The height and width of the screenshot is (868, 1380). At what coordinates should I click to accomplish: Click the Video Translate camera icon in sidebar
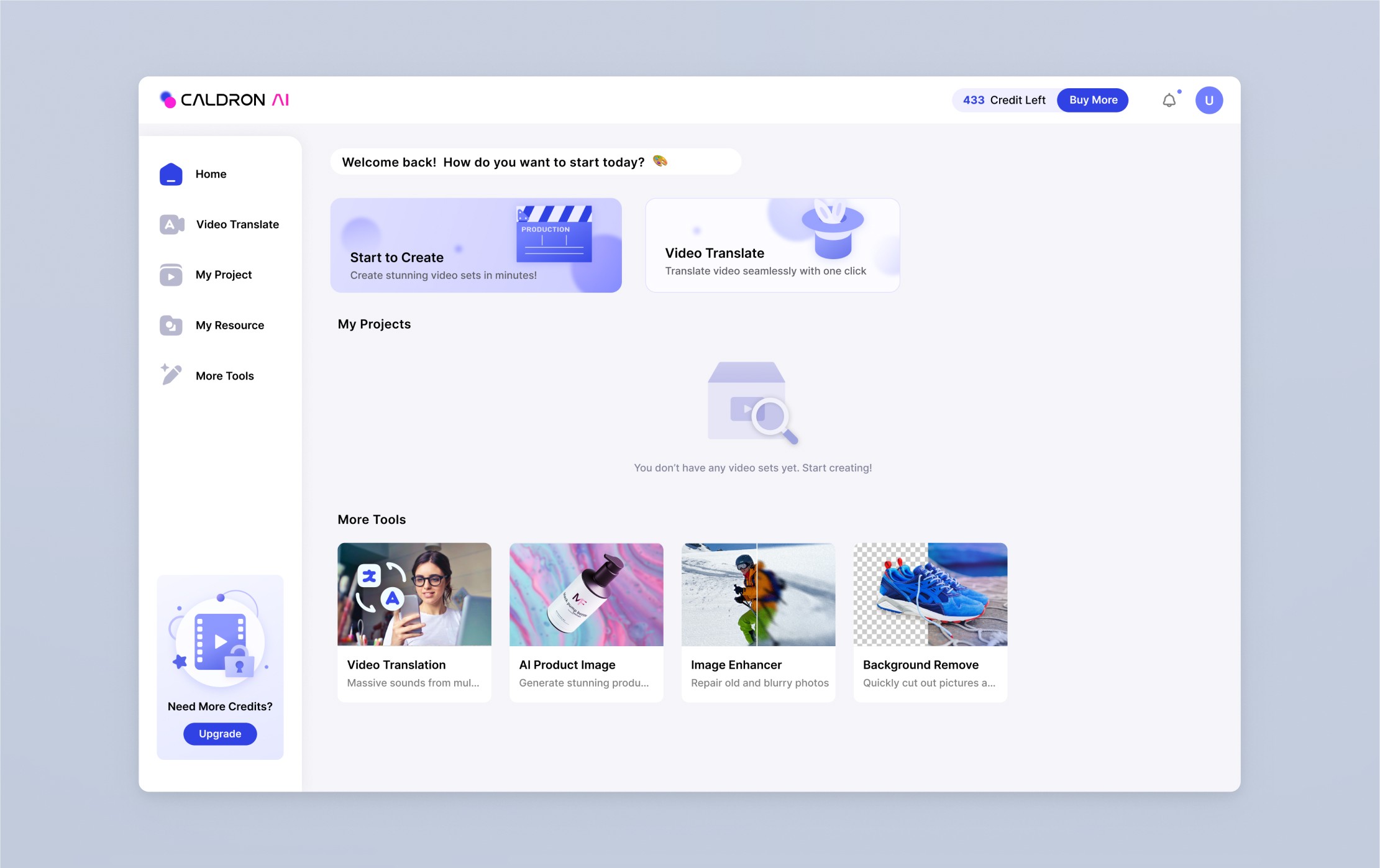[171, 224]
